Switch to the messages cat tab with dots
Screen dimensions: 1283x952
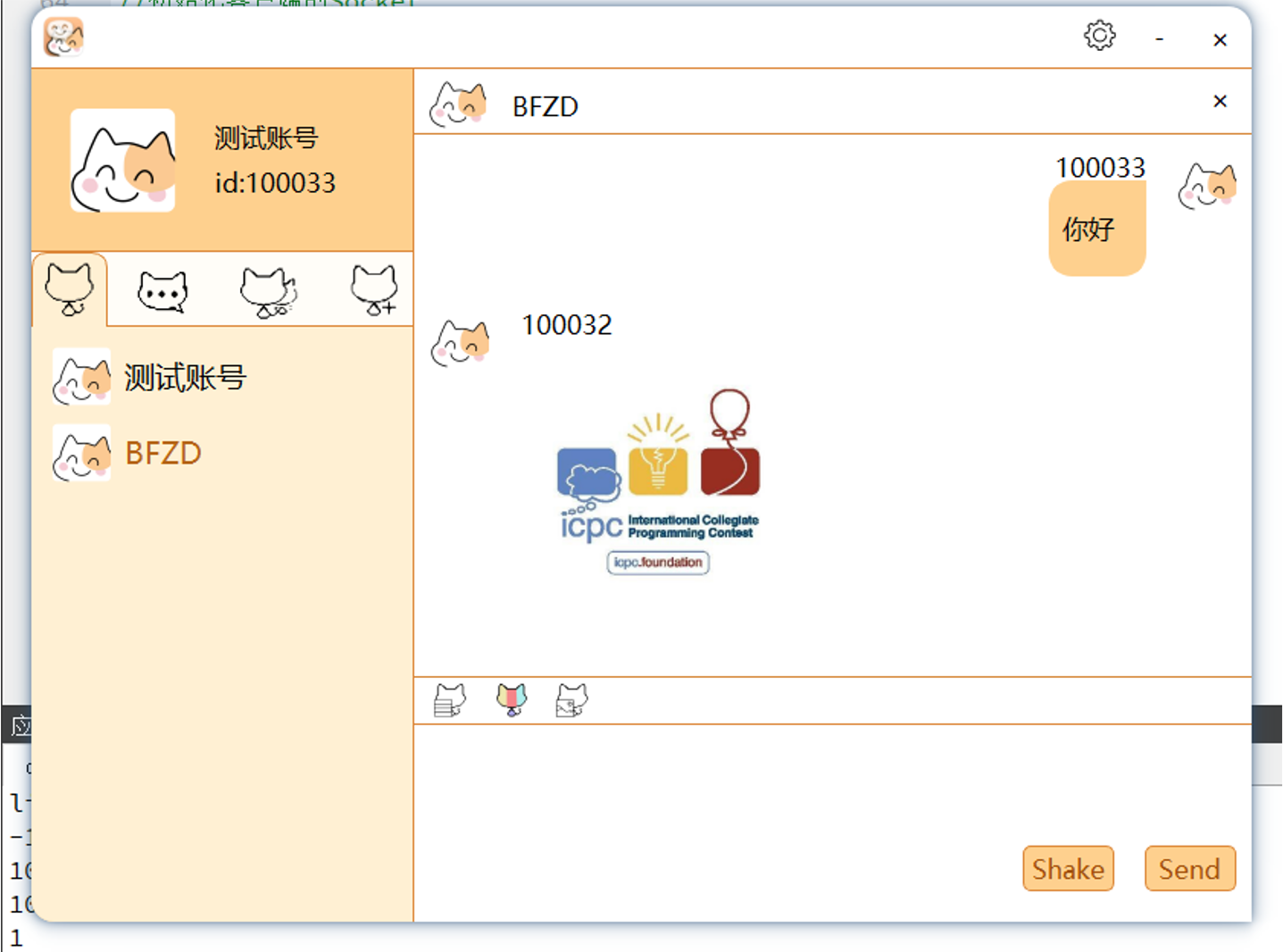[x=162, y=291]
